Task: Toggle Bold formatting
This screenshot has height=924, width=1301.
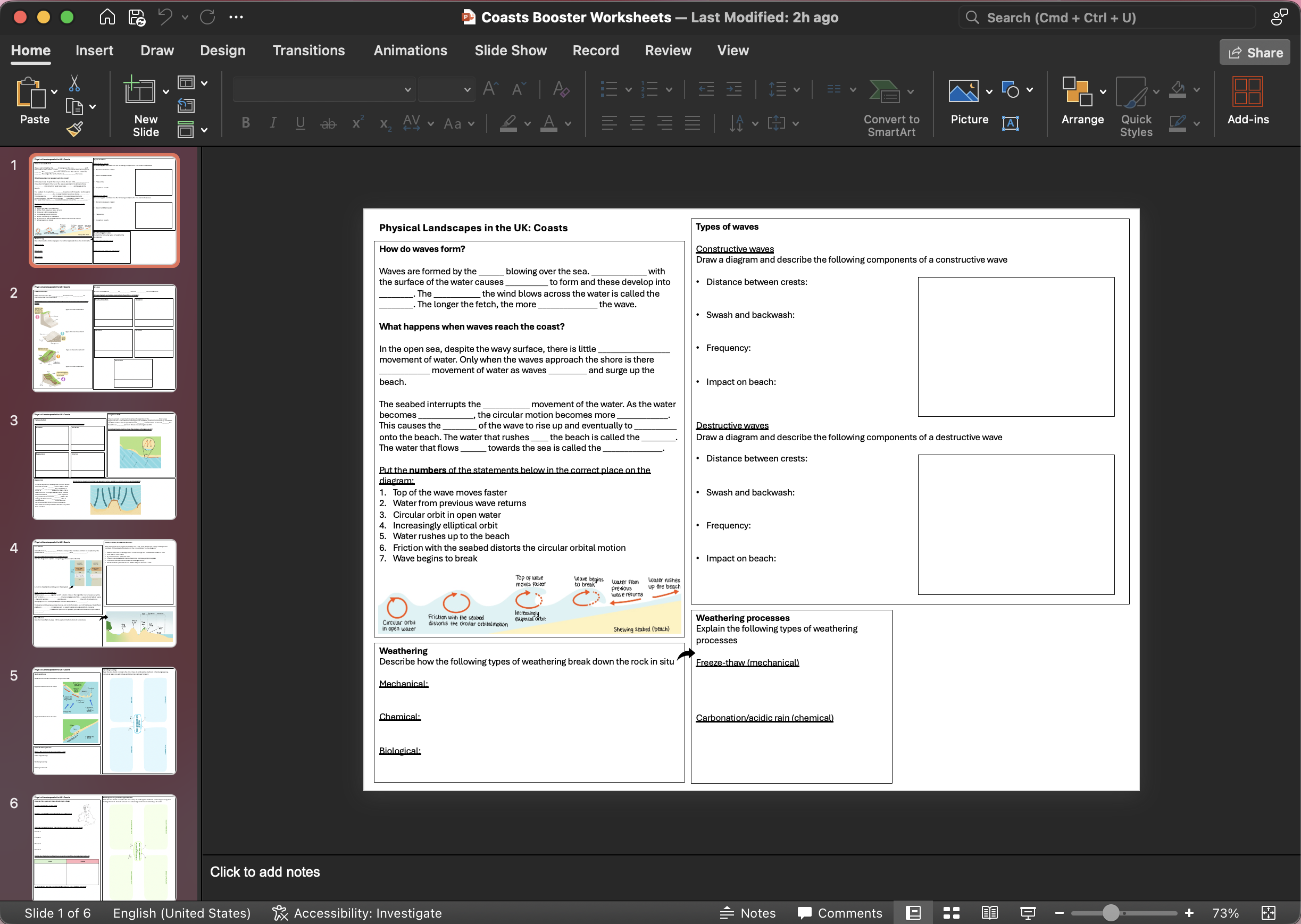Action: tap(246, 123)
